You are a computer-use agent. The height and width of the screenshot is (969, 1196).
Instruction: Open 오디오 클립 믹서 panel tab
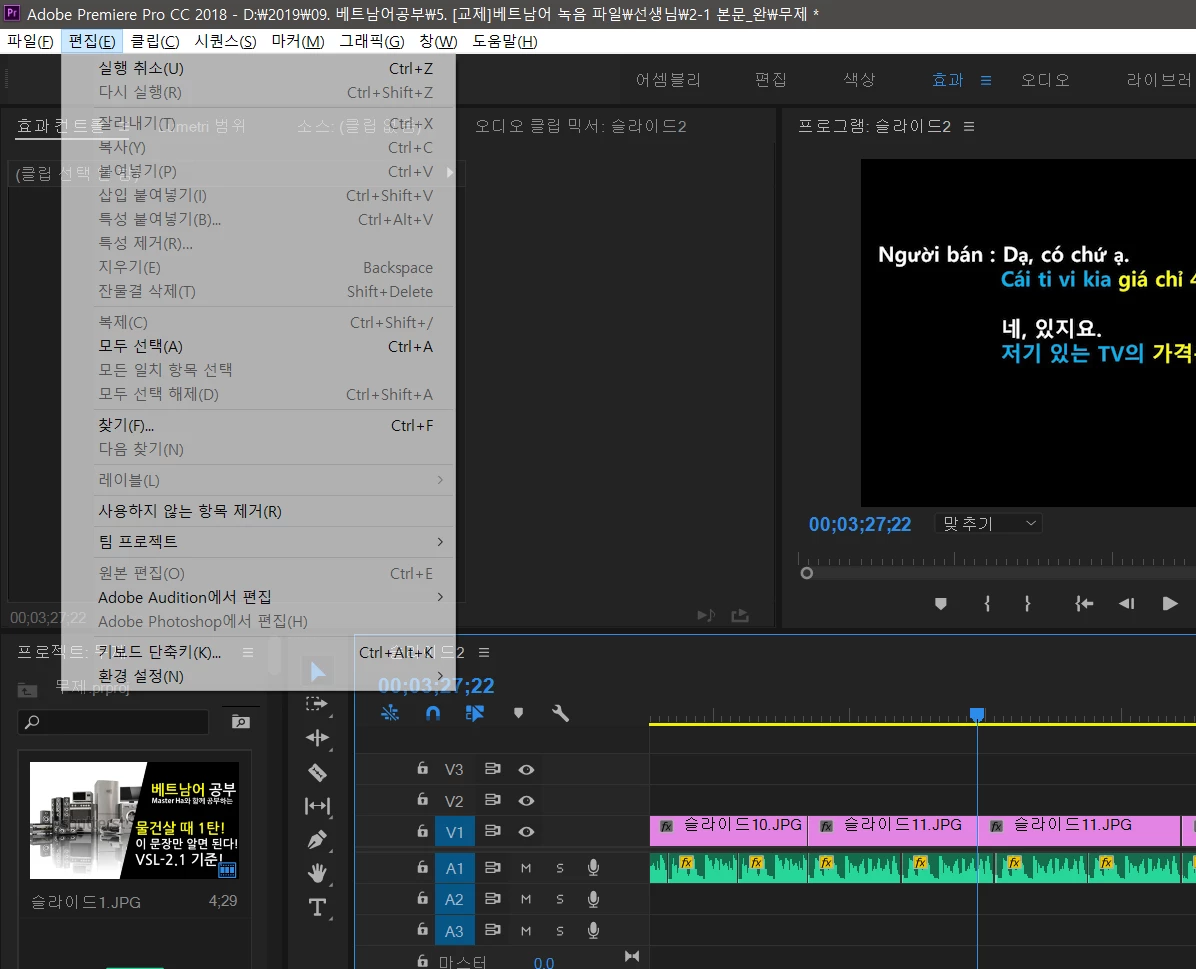[x=580, y=126]
